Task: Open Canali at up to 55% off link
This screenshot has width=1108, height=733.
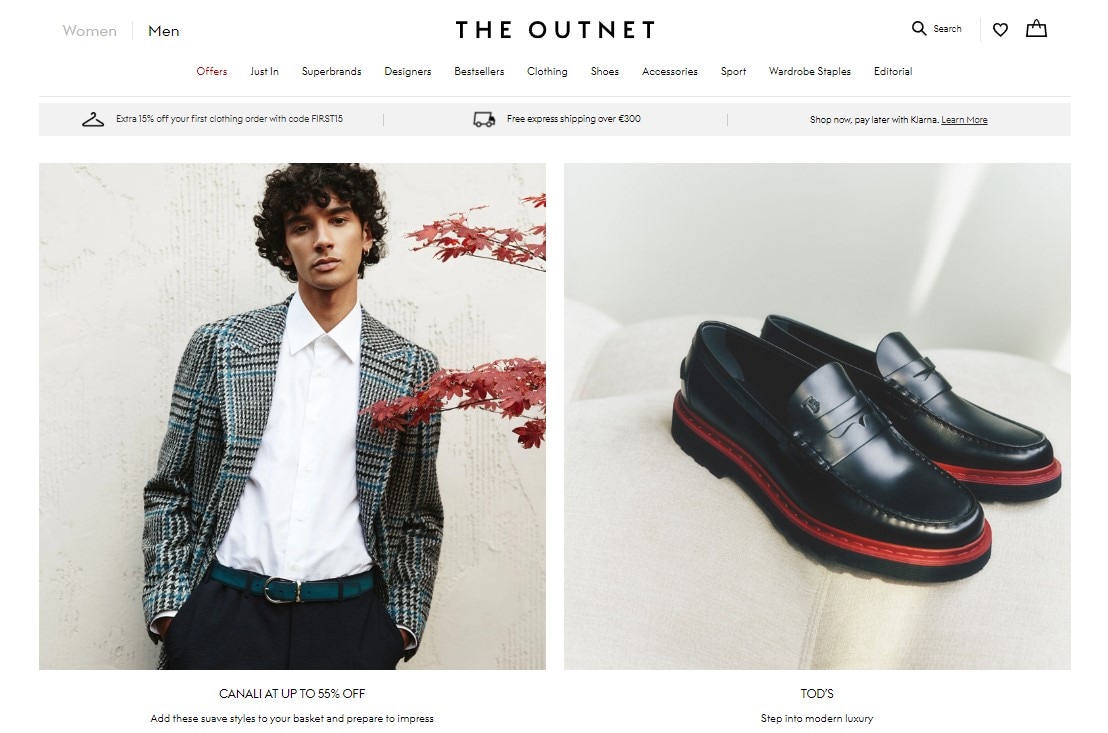Action: coord(292,693)
